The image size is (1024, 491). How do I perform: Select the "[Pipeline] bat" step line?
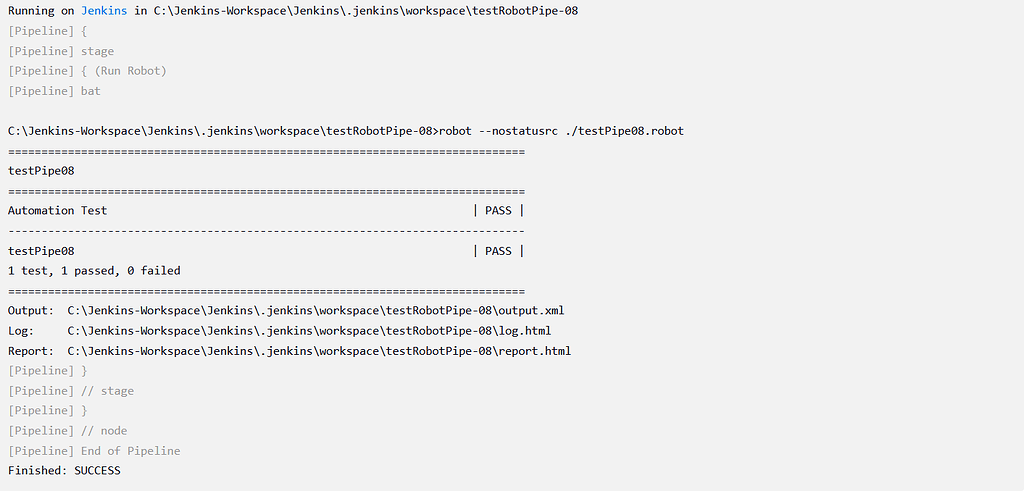[54, 91]
